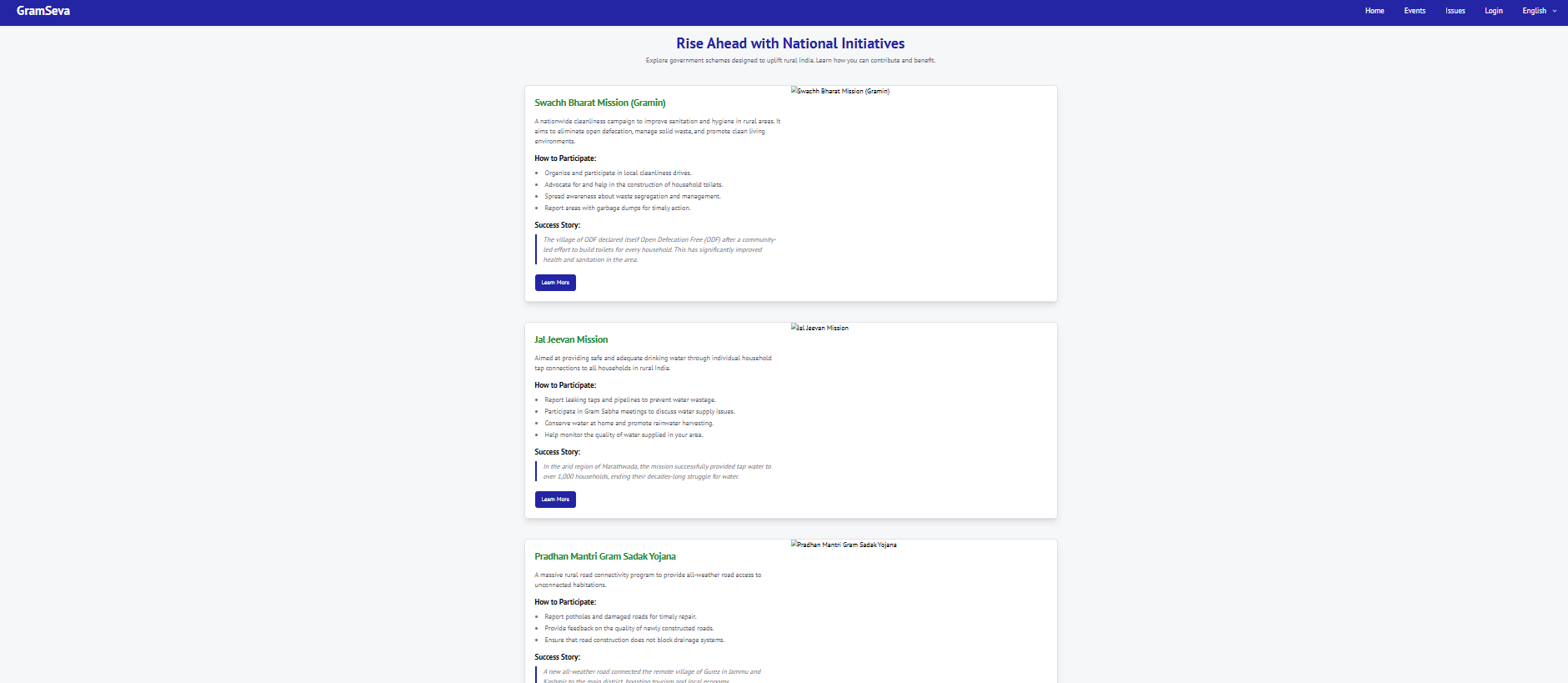The image size is (1568, 683).
Task: Open the Issues page from navbar
Action: [x=1455, y=11]
